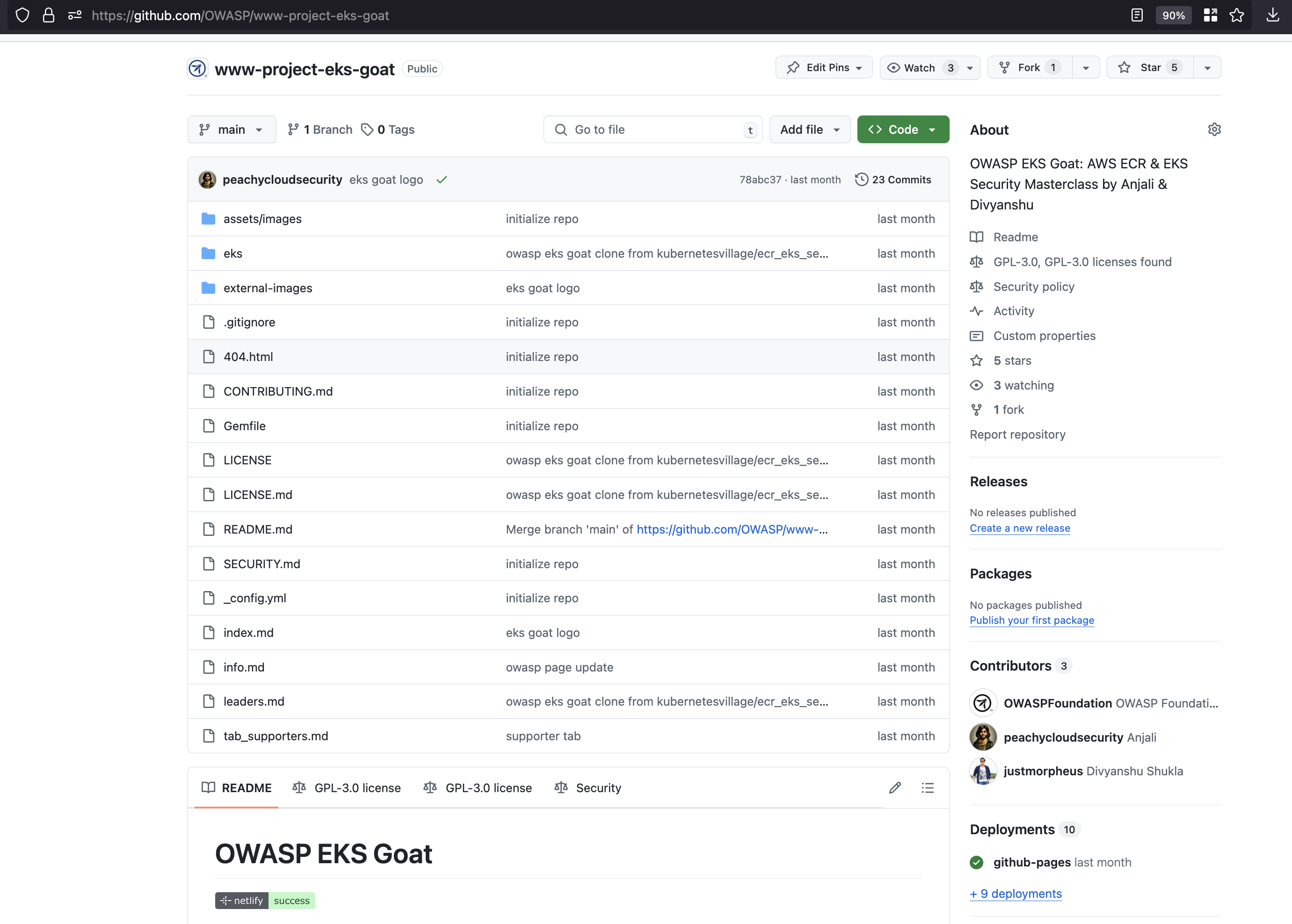1292x924 pixels.
Task: Click the README edit pencil icon
Action: pyautogui.click(x=895, y=787)
